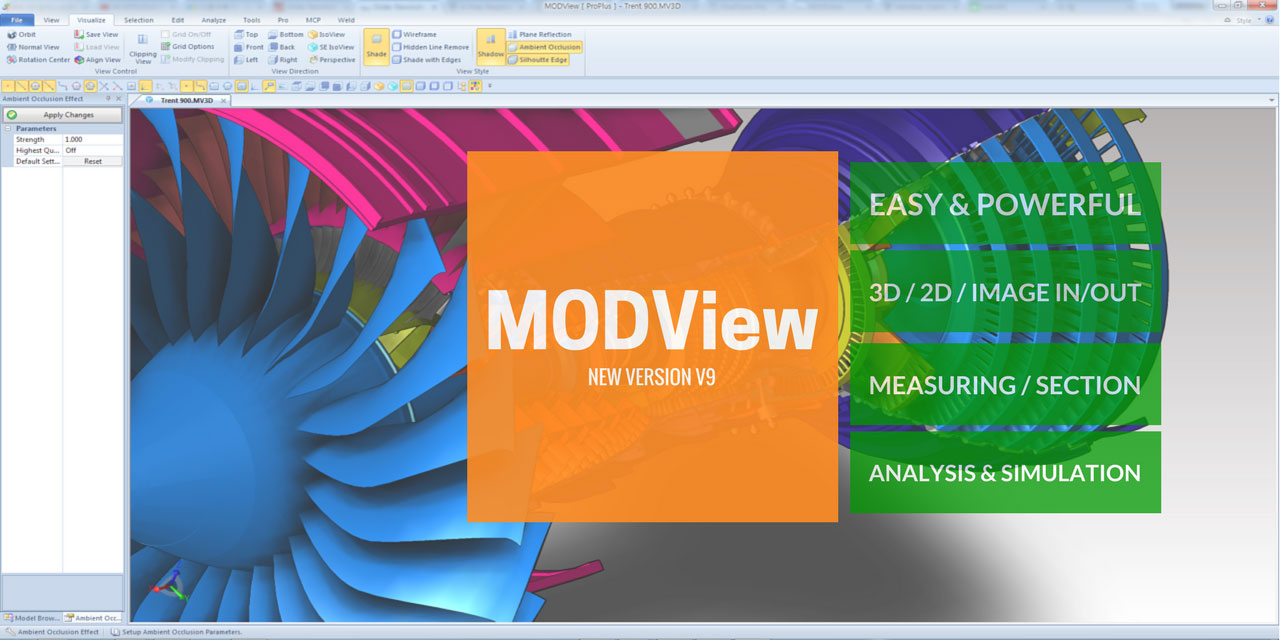Set the SE IsoView direction
Screen dimensions: 1280x640
(330, 47)
